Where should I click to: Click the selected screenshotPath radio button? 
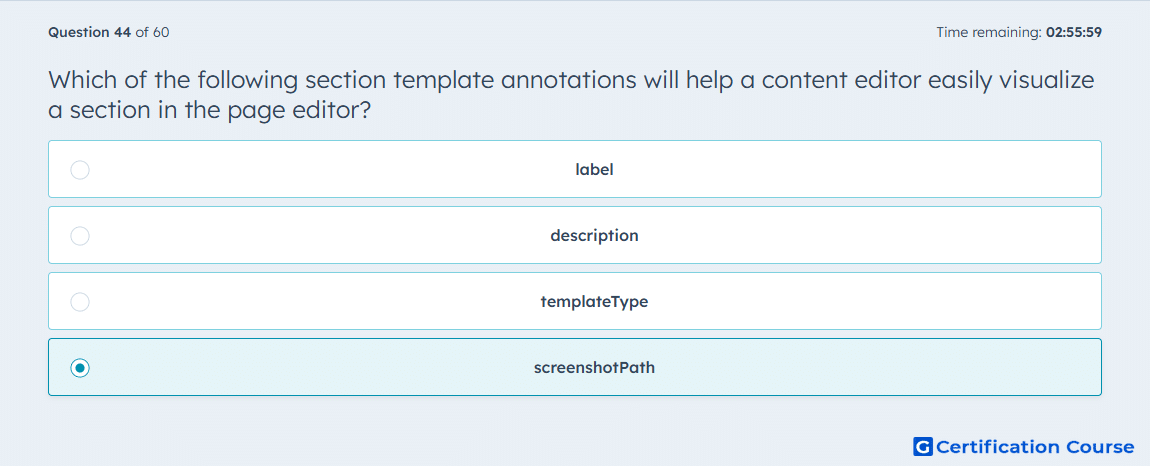(x=80, y=368)
